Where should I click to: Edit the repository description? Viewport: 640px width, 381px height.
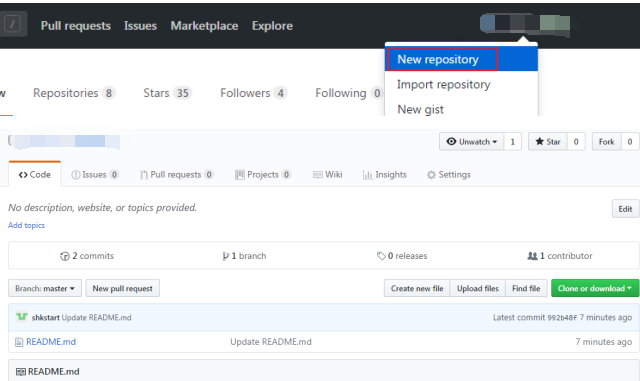click(x=625, y=209)
